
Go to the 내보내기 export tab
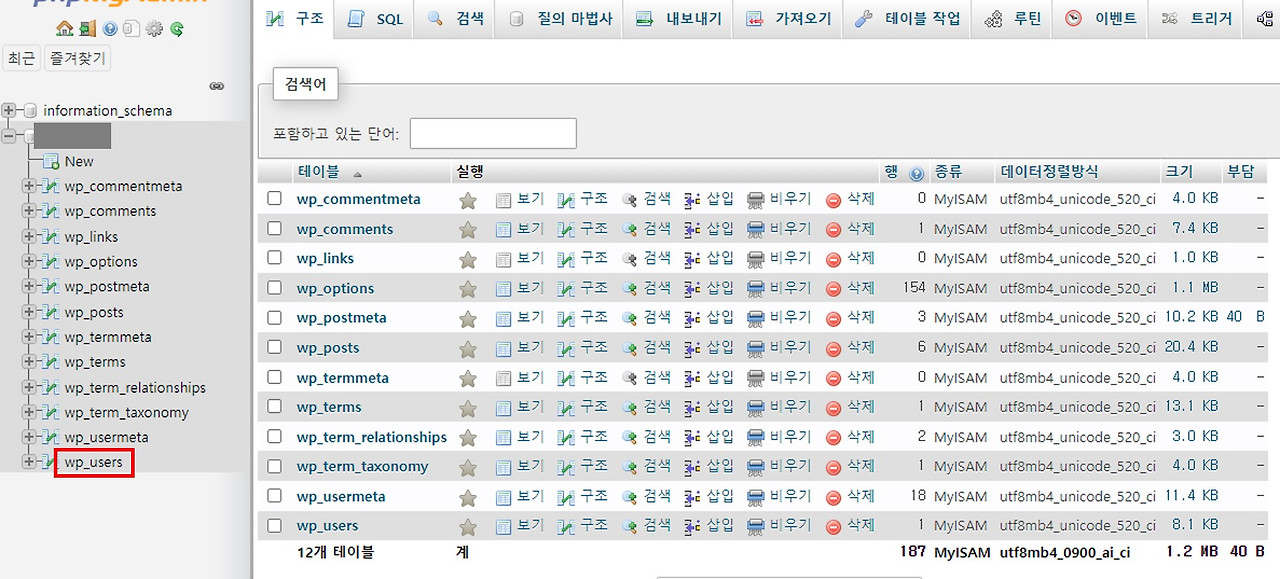click(x=679, y=18)
